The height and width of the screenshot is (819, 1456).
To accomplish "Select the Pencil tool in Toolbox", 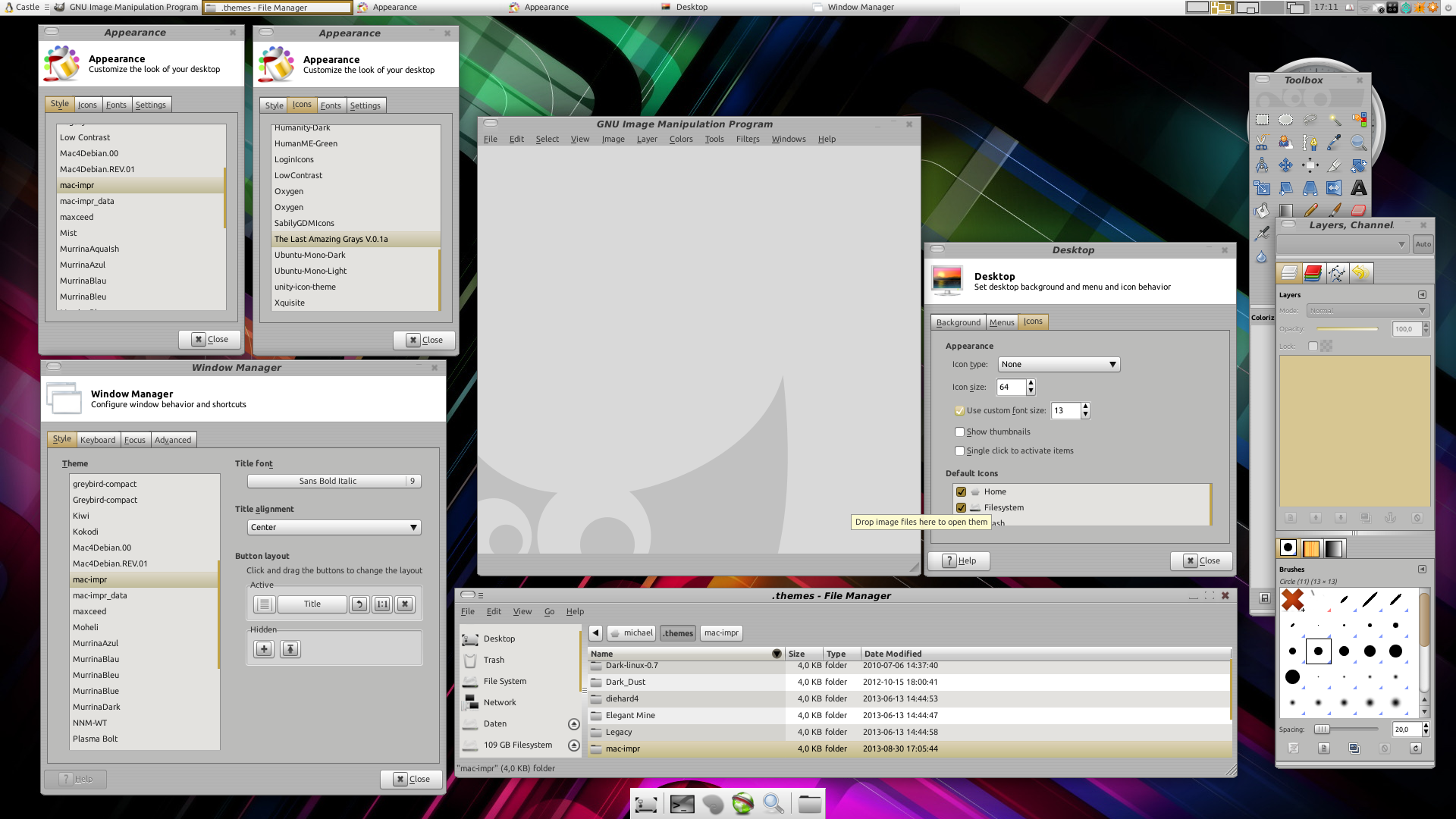I will (x=1310, y=211).
